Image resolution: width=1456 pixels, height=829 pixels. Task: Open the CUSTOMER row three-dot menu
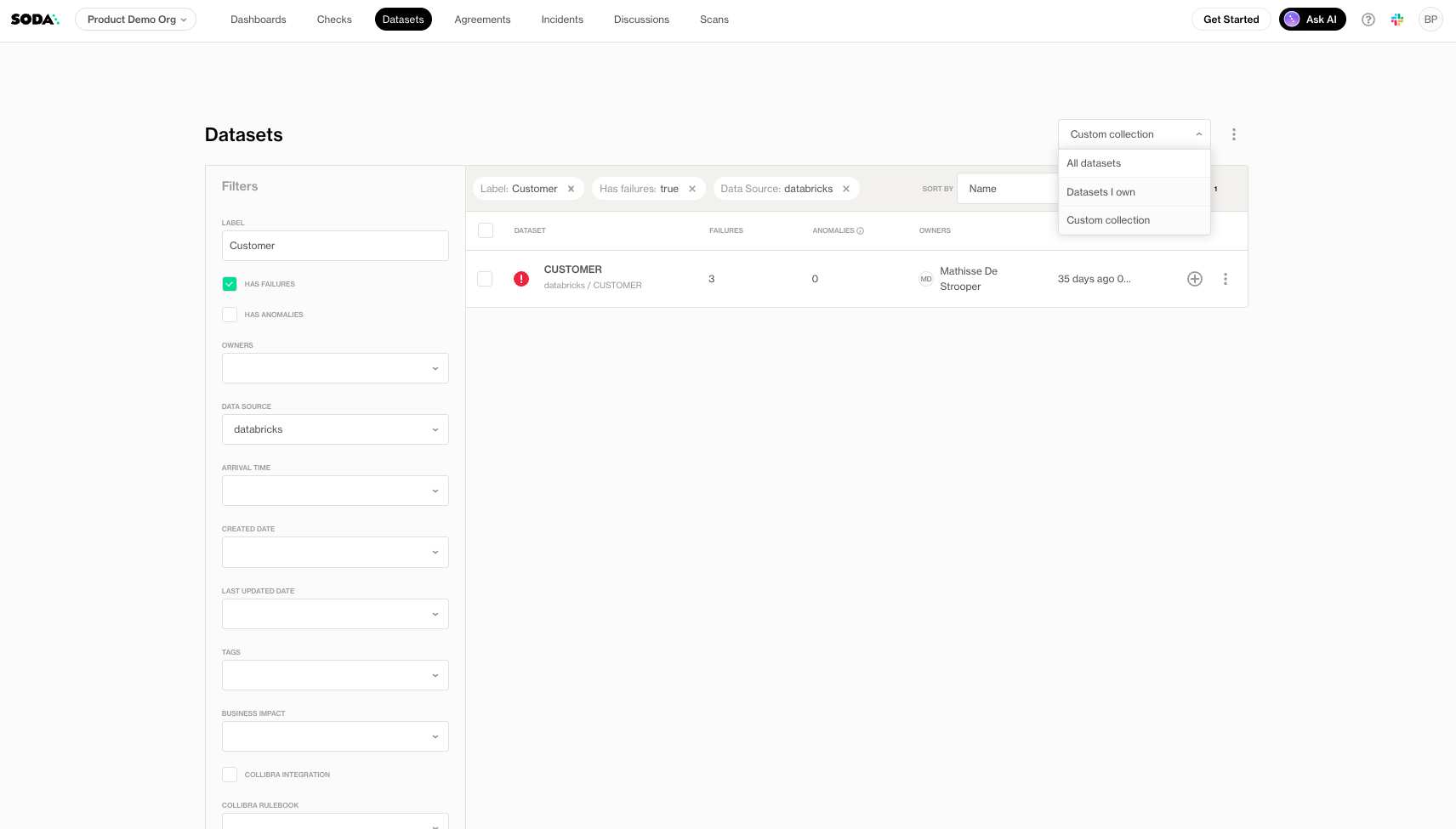1225,279
